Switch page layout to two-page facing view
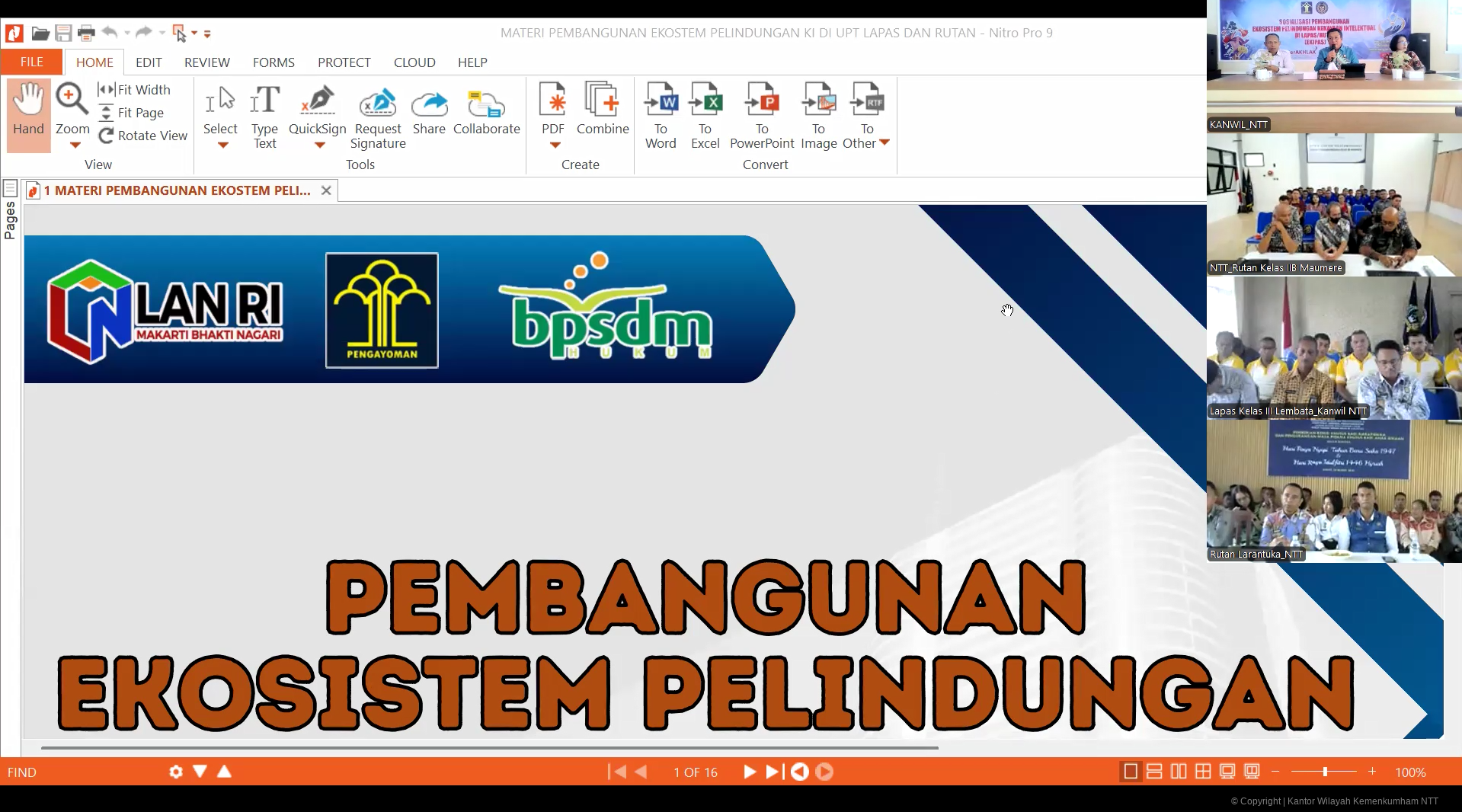Screen dimensions: 1462x812 [x=1177, y=772]
